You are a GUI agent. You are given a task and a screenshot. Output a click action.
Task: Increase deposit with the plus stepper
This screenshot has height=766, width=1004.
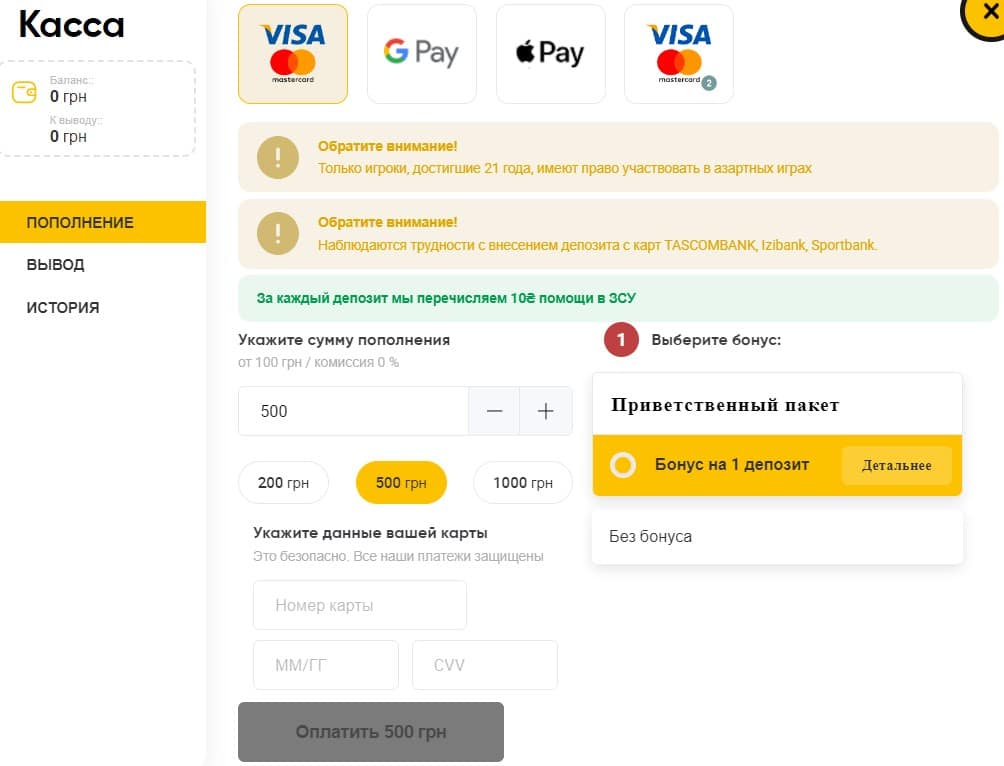click(546, 410)
